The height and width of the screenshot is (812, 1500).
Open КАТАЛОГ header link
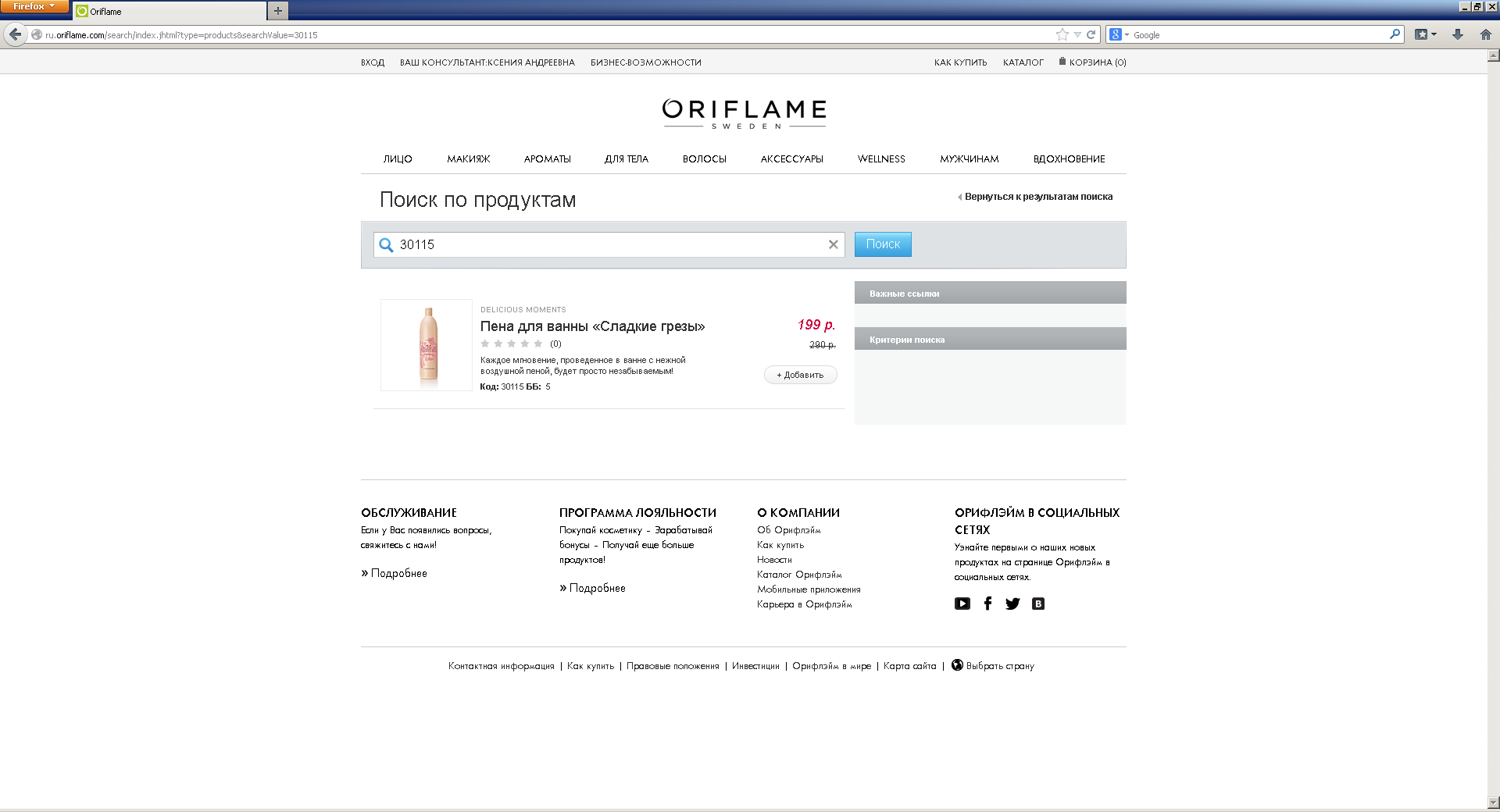tap(1023, 62)
